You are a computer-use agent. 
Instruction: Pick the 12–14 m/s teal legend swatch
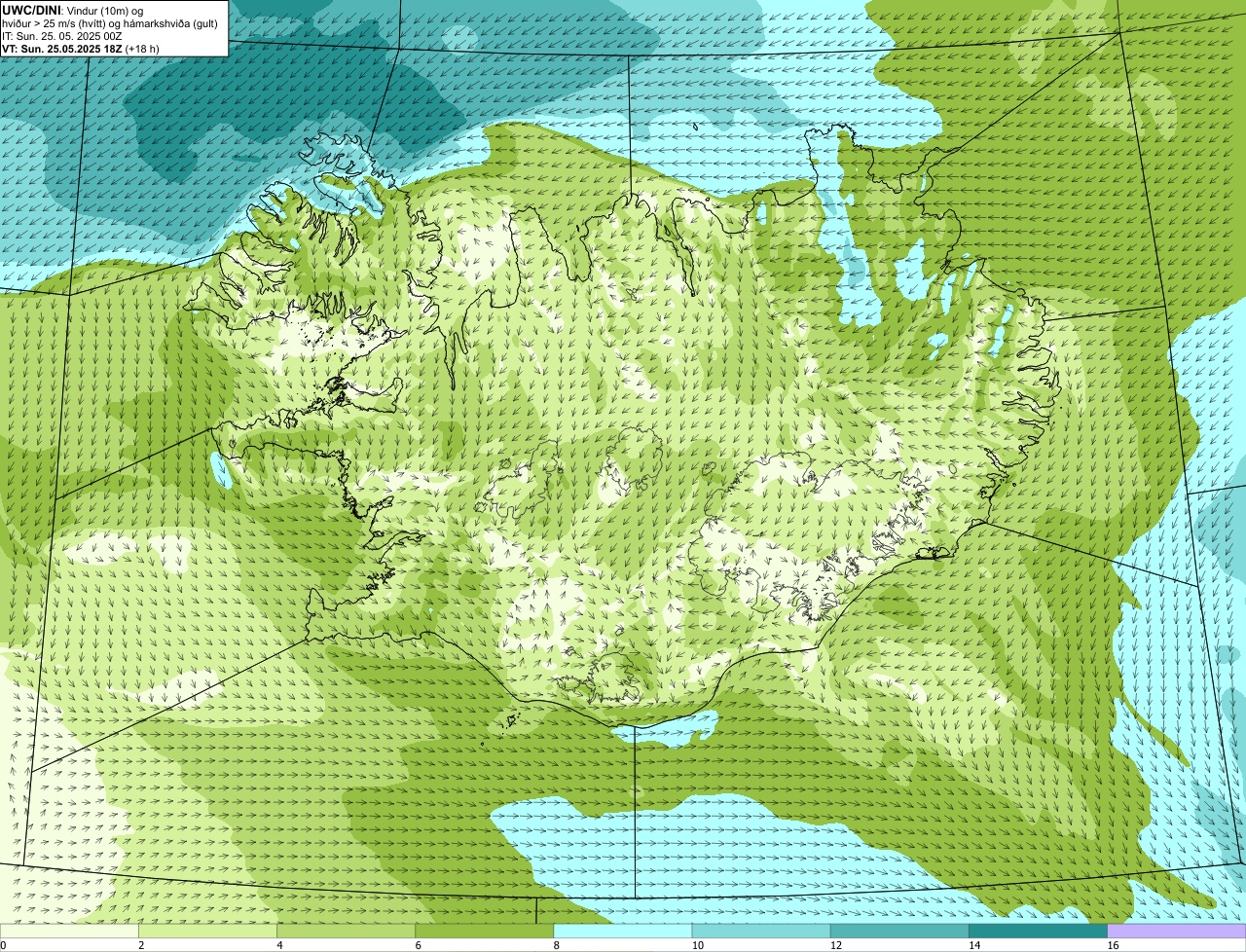click(899, 932)
